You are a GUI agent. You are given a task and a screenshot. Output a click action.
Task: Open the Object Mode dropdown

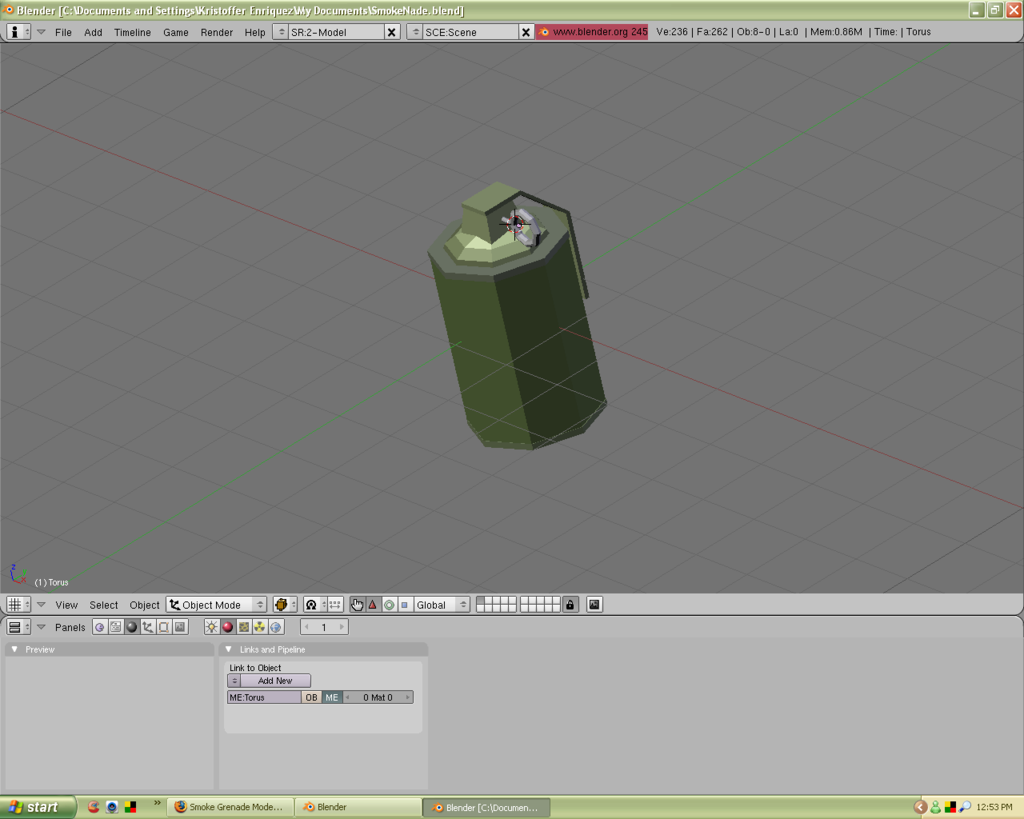point(217,605)
